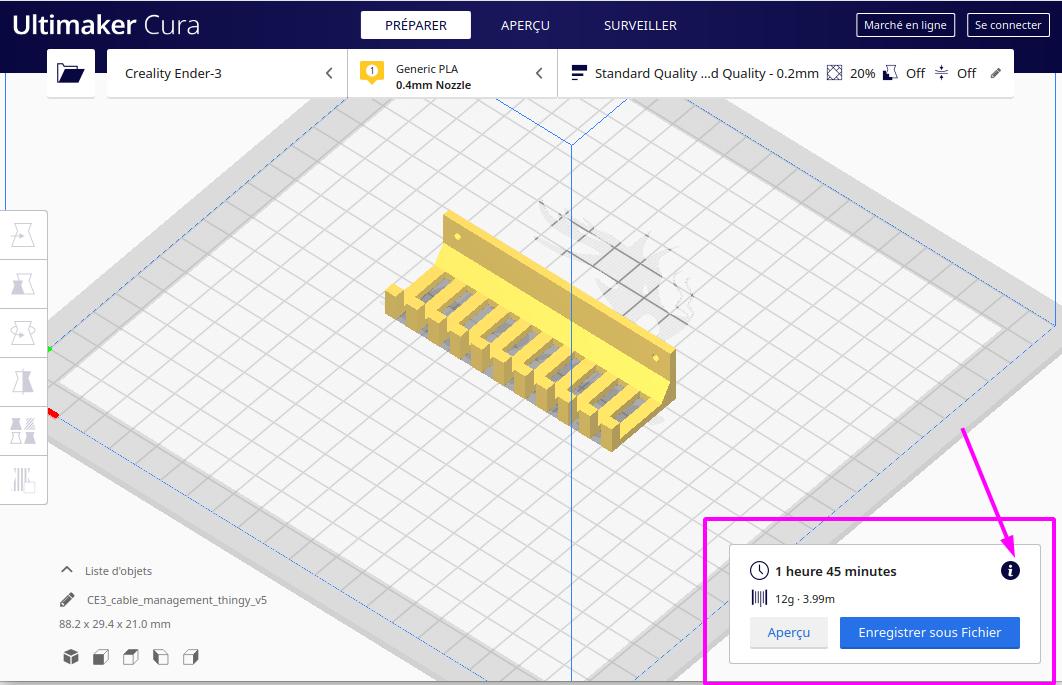Open the Standard Quality print settings panel
Viewport: 1062px width, 685px height.
tap(786, 73)
